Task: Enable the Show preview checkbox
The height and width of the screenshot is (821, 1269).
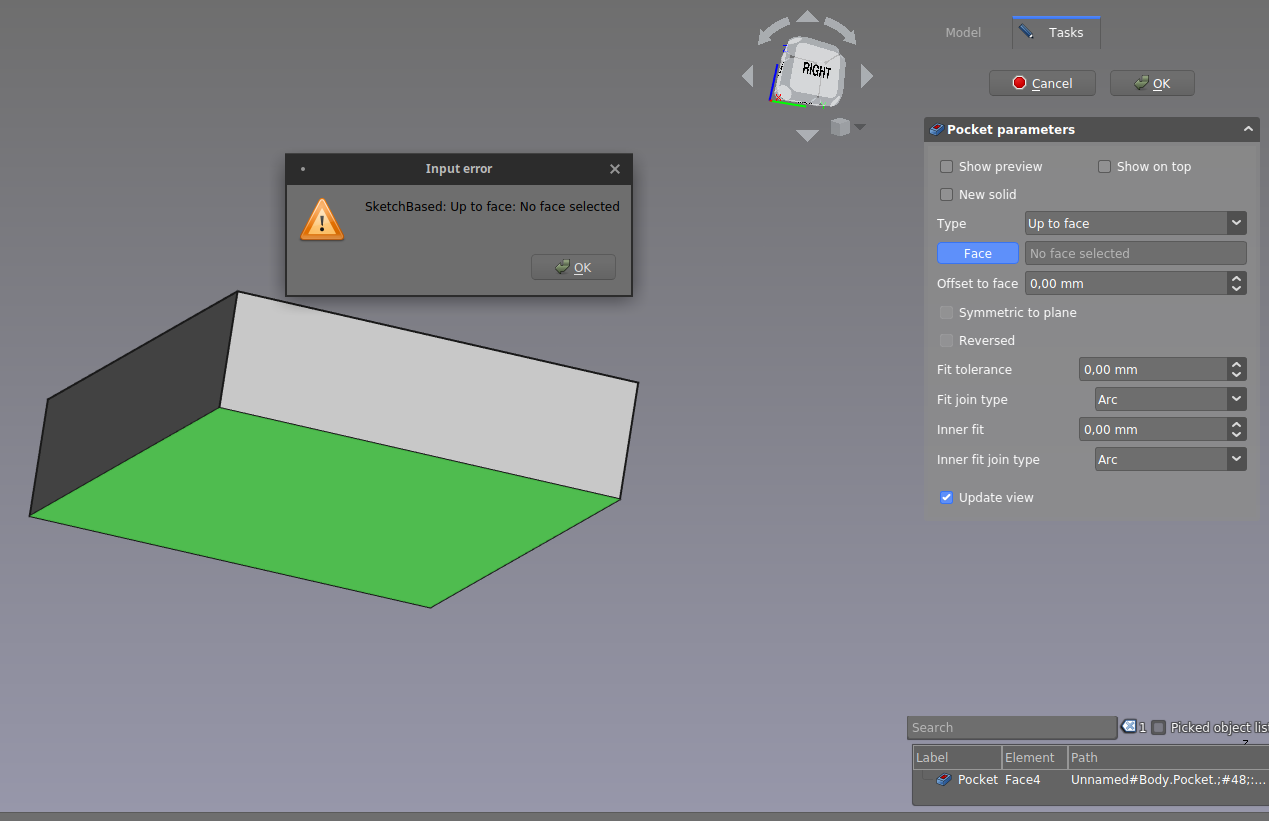Action: click(946, 166)
